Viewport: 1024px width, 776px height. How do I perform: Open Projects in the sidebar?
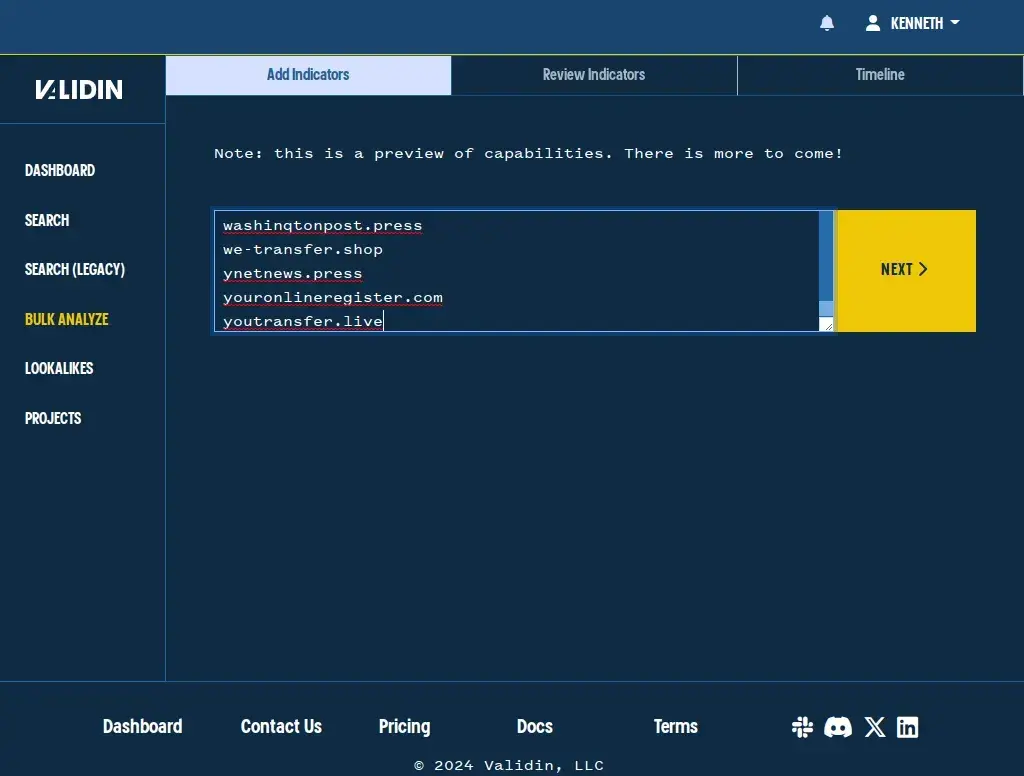pyautogui.click(x=53, y=418)
